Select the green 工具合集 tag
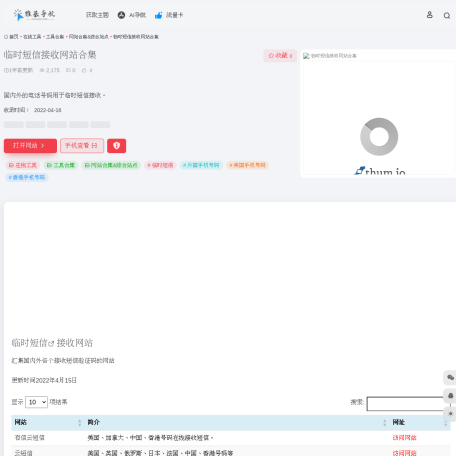Screen dimensions: 456x456 61,165
